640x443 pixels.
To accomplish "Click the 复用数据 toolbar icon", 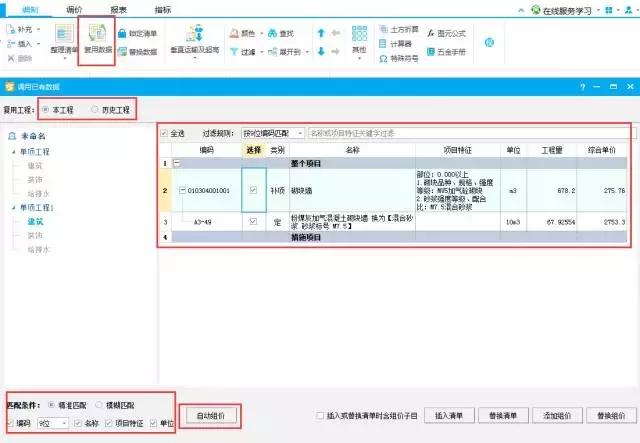I will (x=96, y=43).
